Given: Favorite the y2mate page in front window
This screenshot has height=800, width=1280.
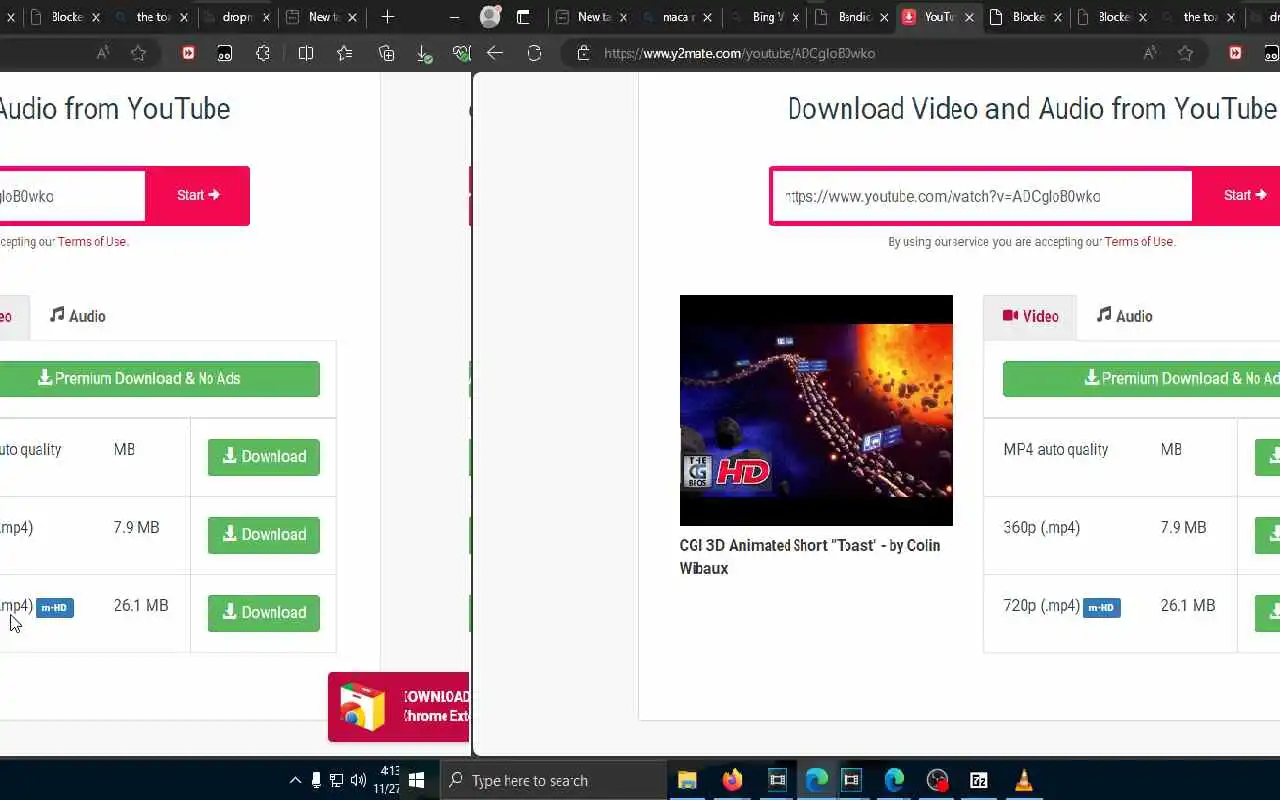Looking at the screenshot, I should (1186, 53).
